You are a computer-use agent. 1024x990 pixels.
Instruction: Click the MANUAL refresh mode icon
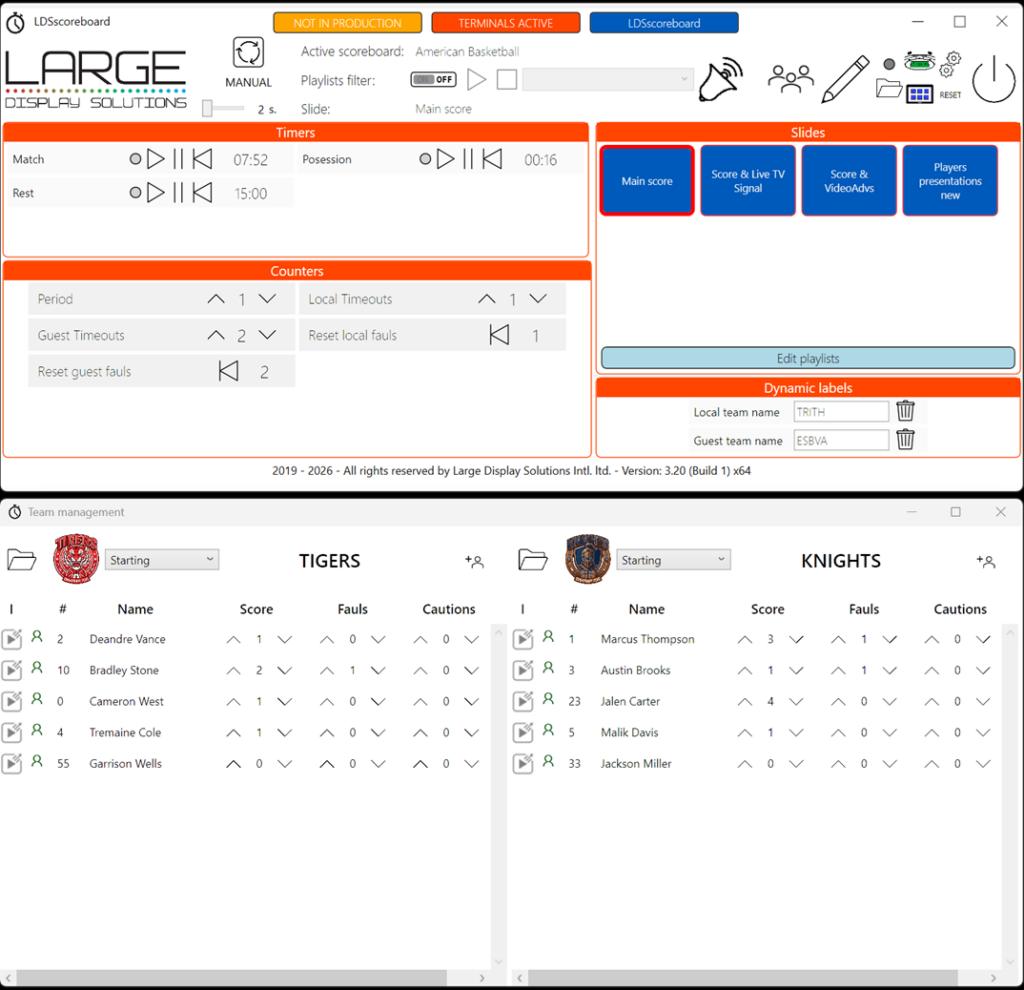click(248, 52)
